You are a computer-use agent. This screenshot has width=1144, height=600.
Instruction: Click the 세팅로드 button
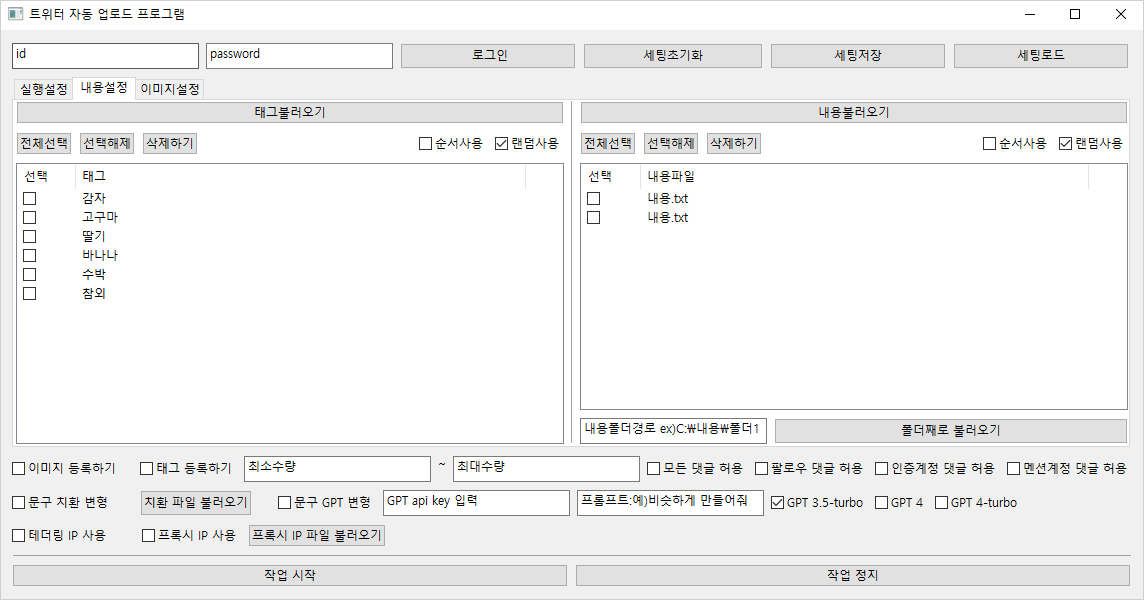tap(1041, 56)
